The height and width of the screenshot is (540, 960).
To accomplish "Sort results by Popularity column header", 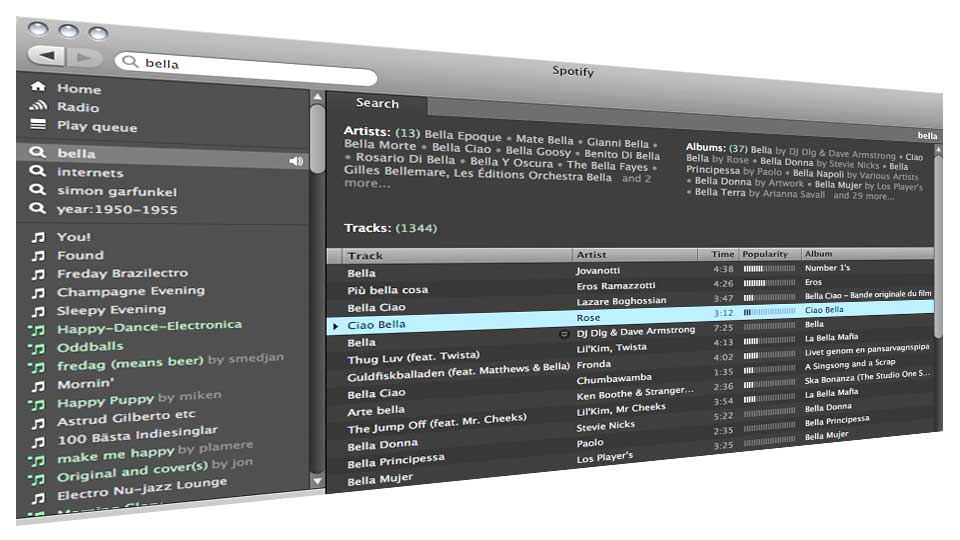I will tap(770, 253).
